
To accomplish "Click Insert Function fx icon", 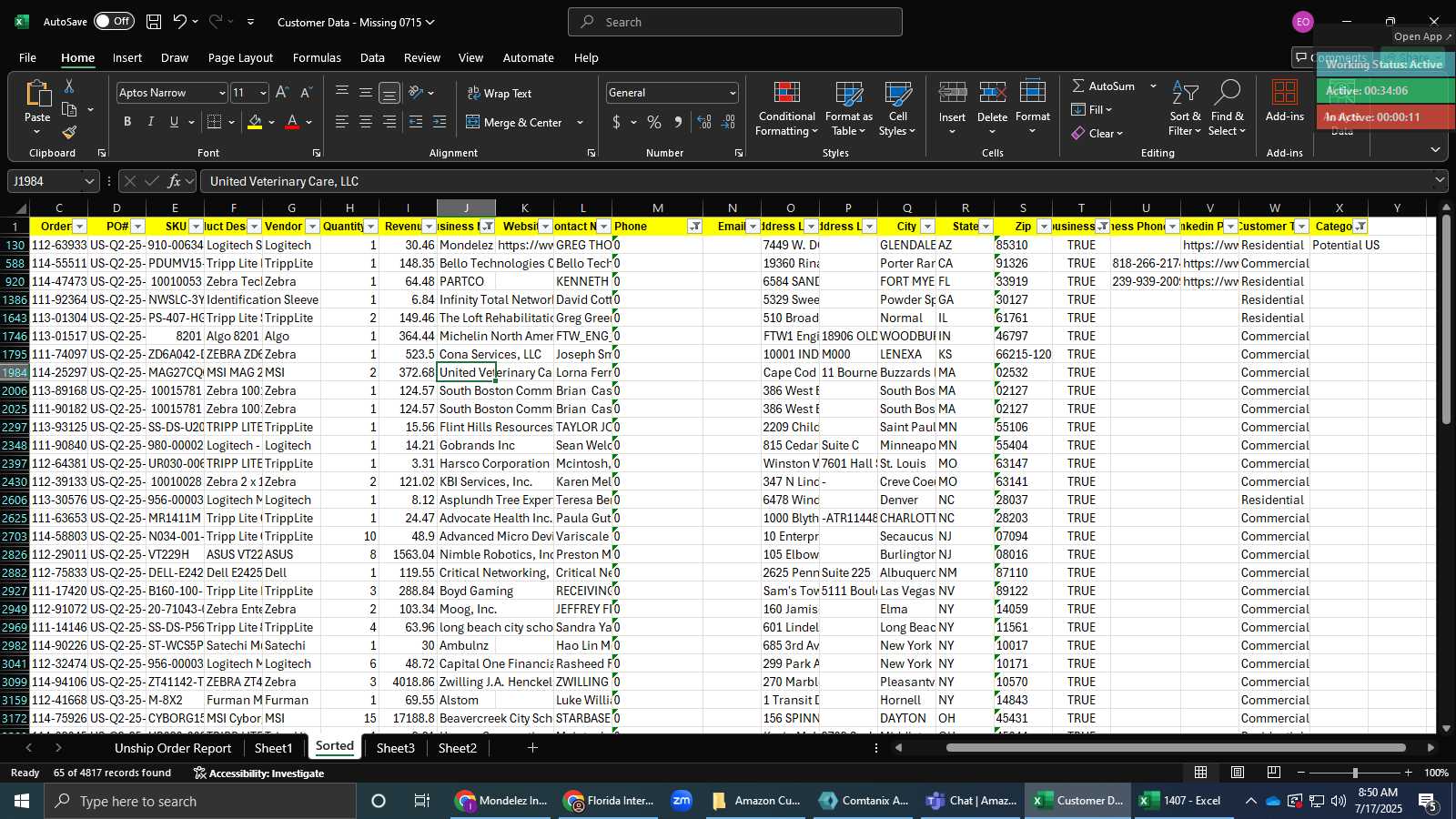I will tap(175, 181).
